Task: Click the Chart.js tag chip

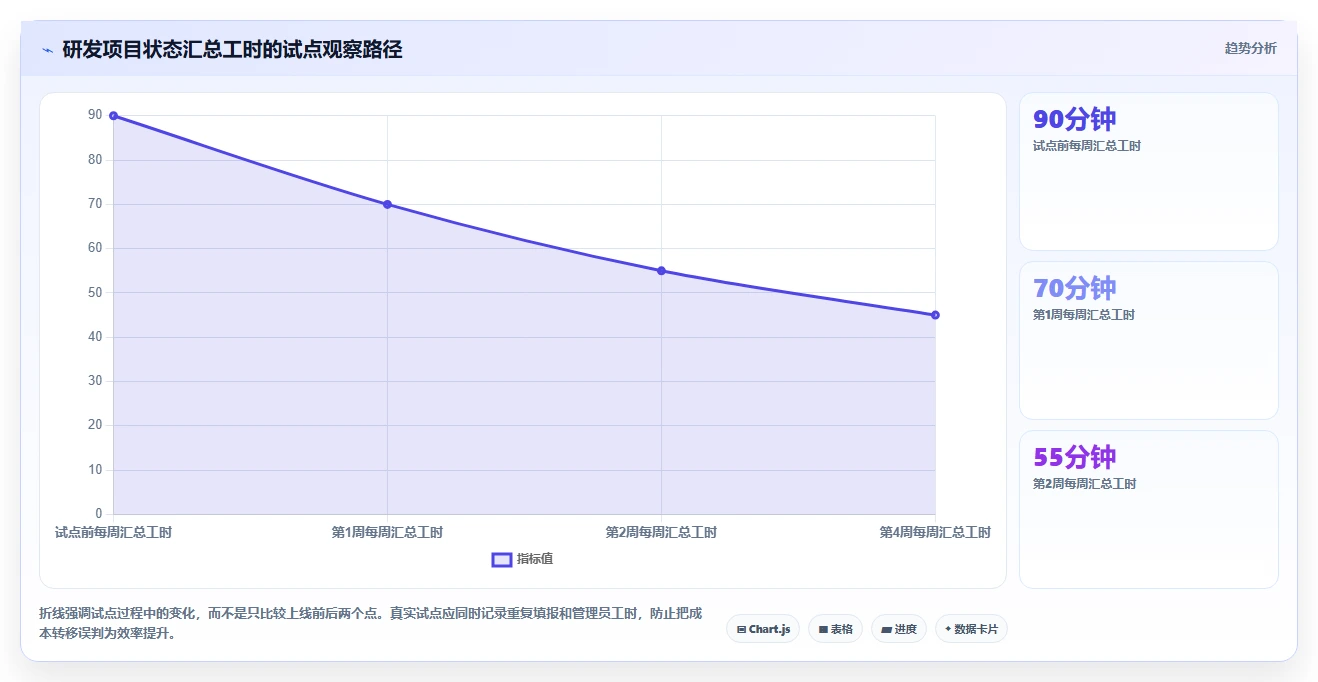Action: coord(763,629)
